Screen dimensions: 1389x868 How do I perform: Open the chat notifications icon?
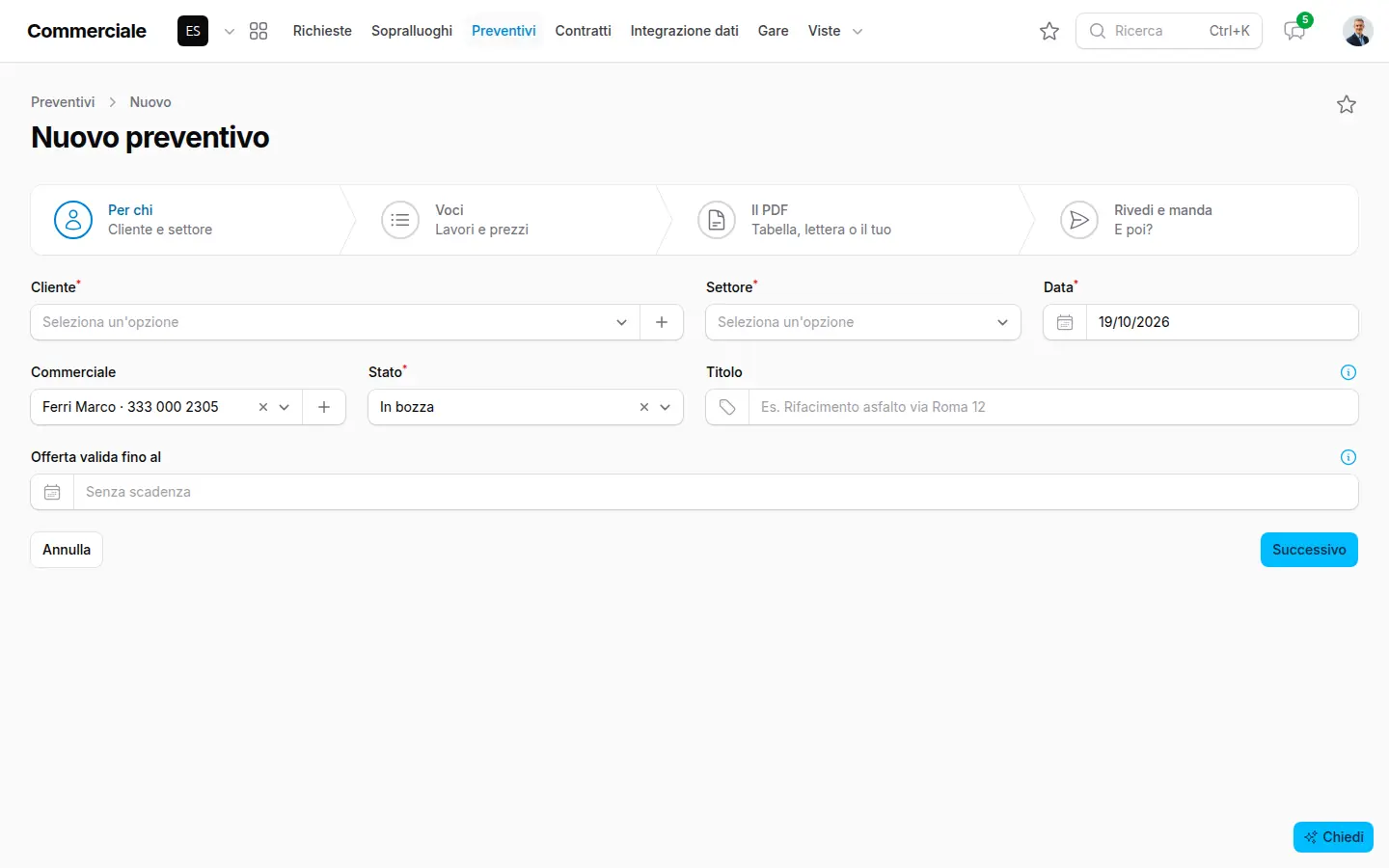1295,31
